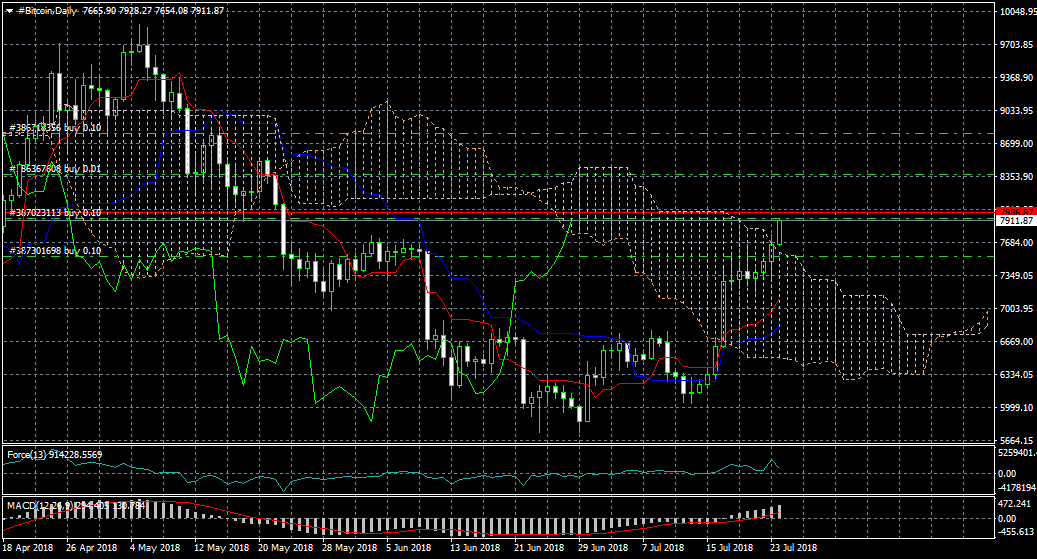The width and height of the screenshot is (1037, 559).
Task: Click the #Bitcoin,Daily chart title text
Action: click(53, 9)
